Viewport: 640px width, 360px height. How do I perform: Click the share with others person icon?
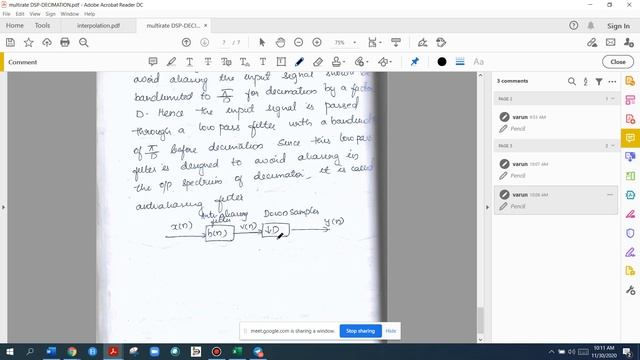pos(629,42)
